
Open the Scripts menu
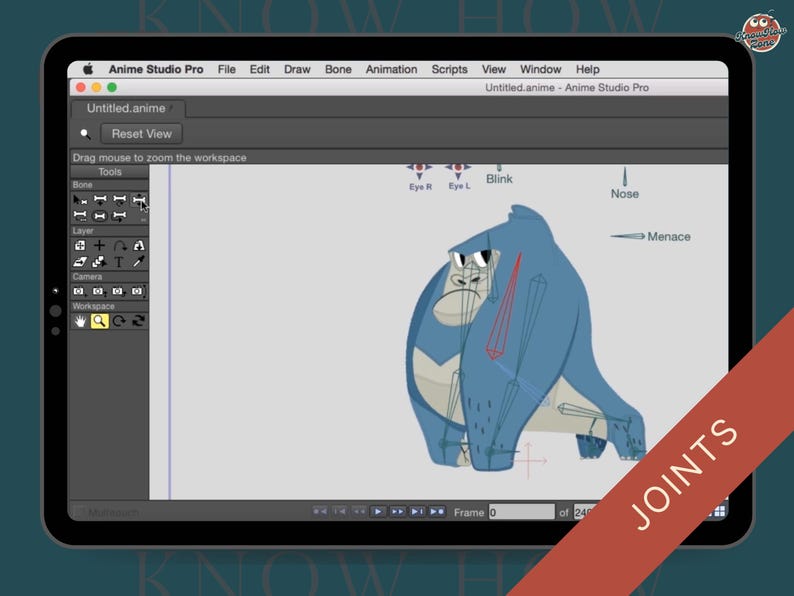click(x=449, y=69)
